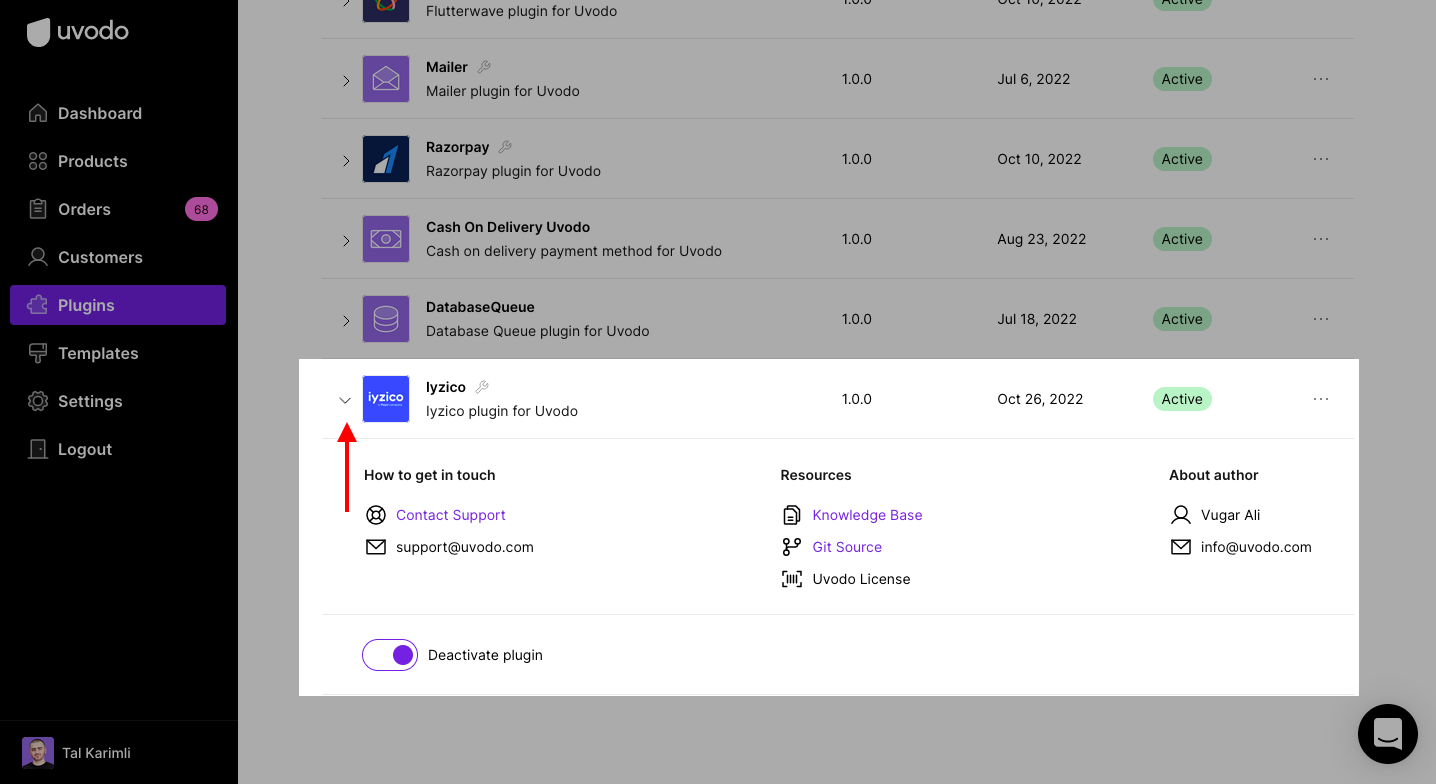
Task: Click the Active badge for Iyzico
Action: tap(1182, 399)
